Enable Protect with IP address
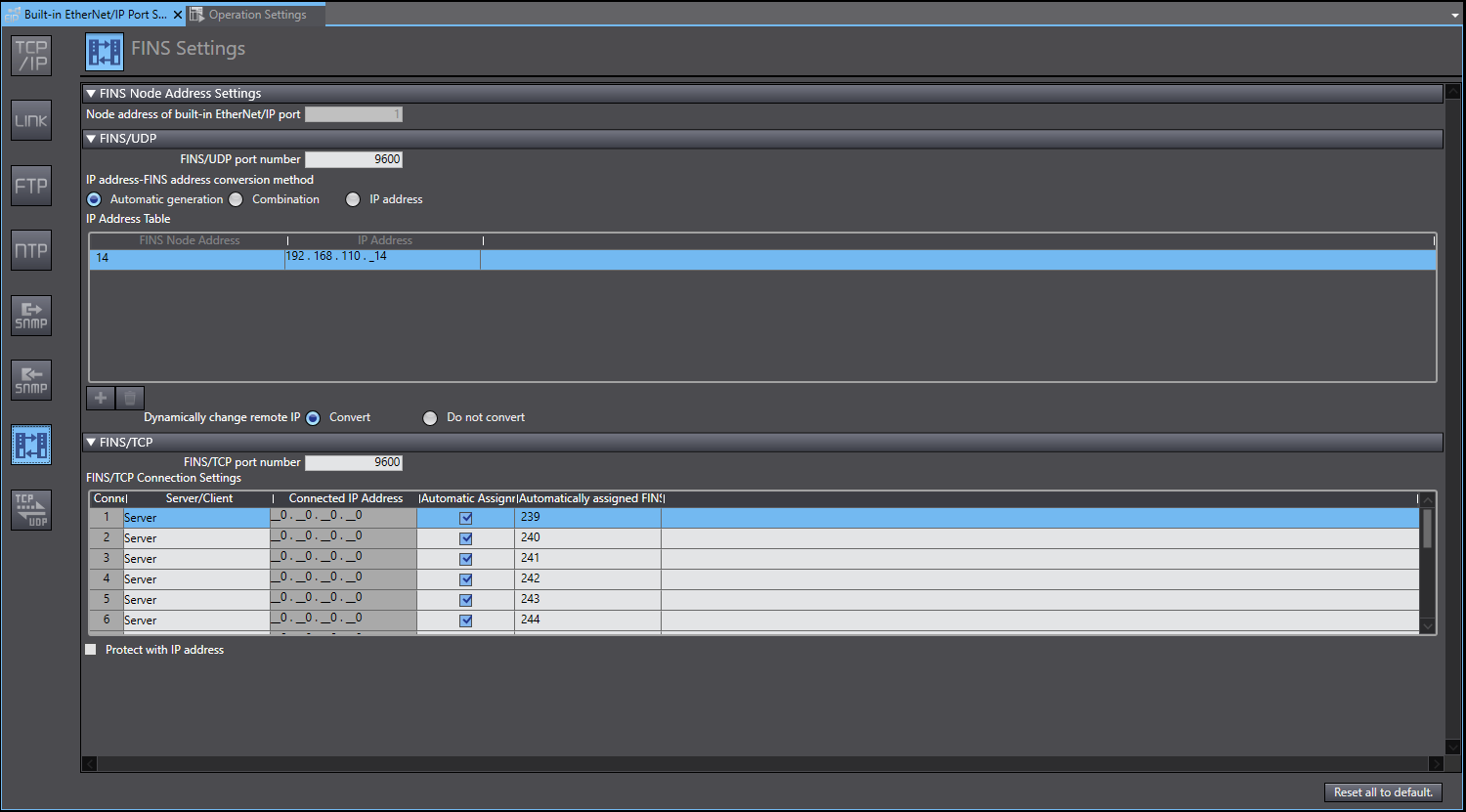1466x812 pixels. click(90, 649)
